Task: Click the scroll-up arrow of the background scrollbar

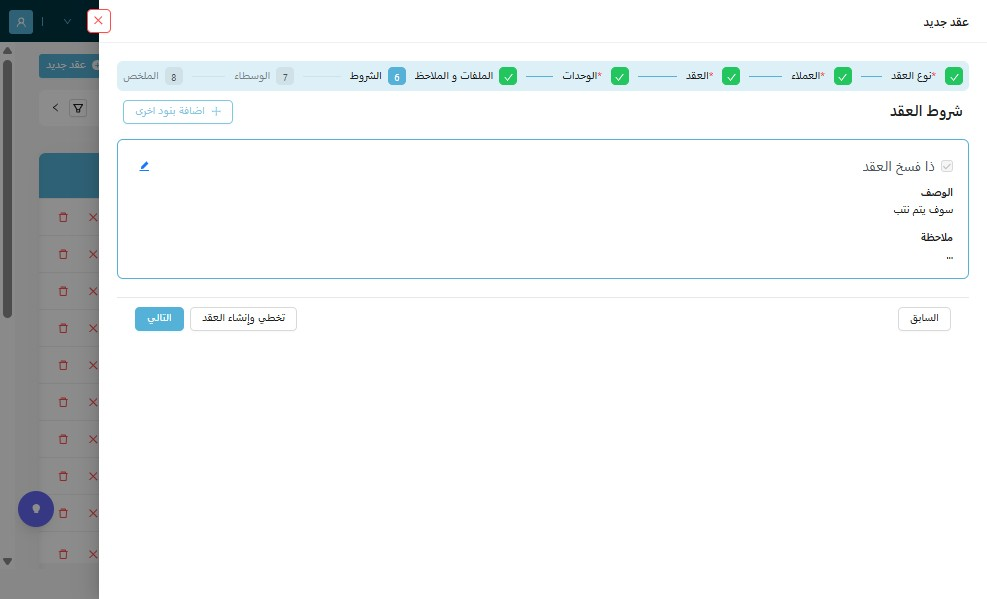Action: tap(8, 50)
